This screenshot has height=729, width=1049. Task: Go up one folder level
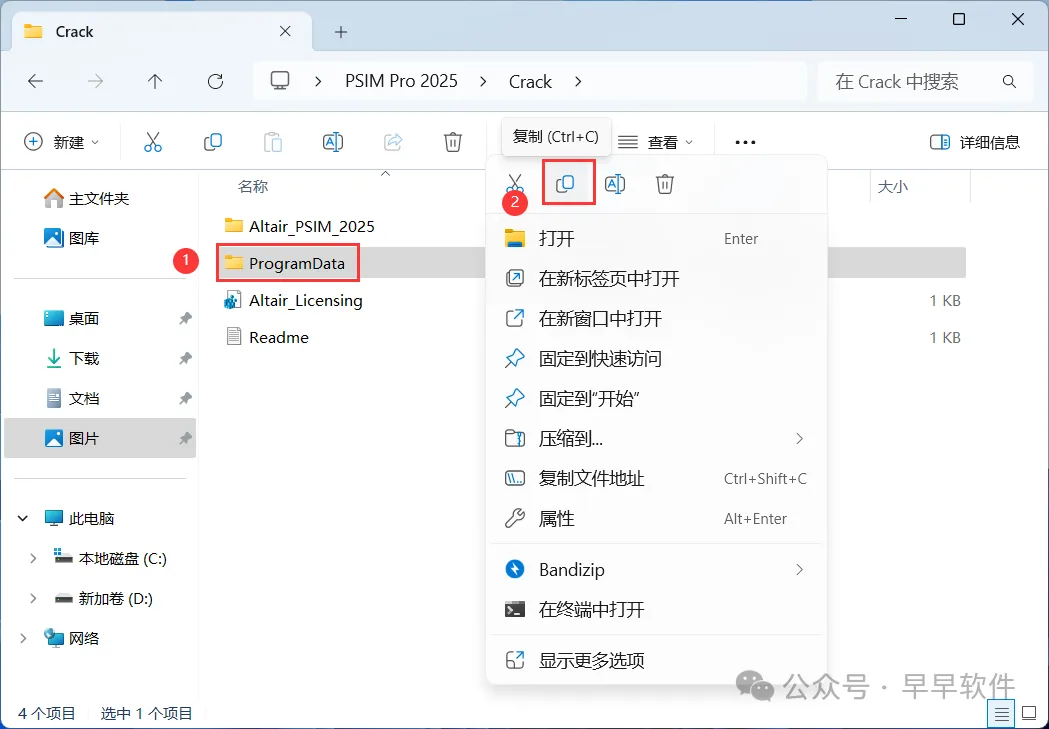tap(155, 82)
